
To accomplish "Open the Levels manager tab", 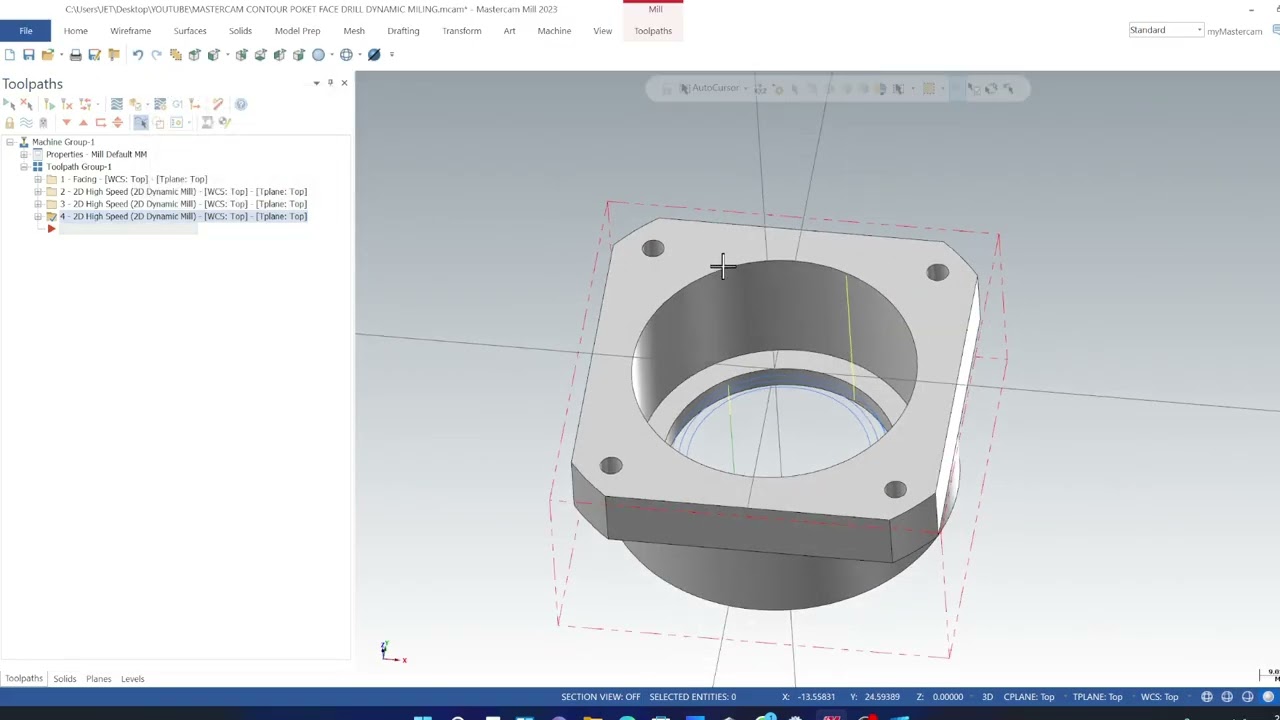I will [132, 679].
